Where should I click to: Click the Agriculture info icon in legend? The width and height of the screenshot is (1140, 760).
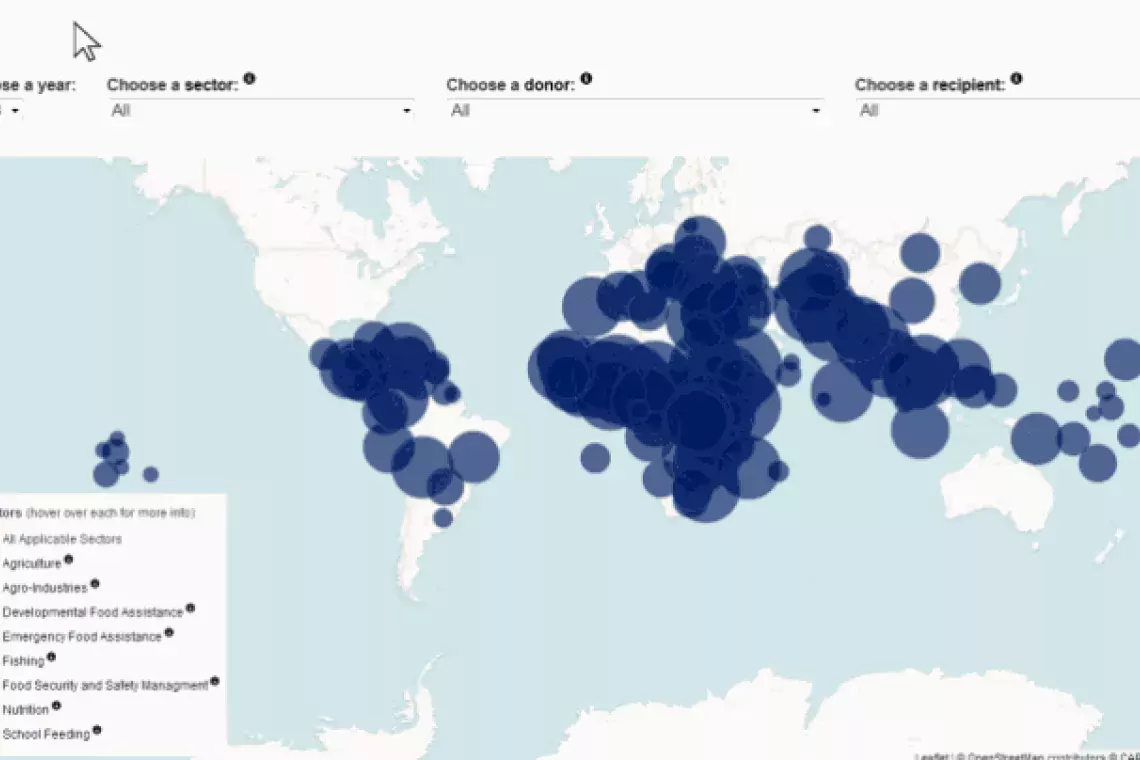coord(69,560)
